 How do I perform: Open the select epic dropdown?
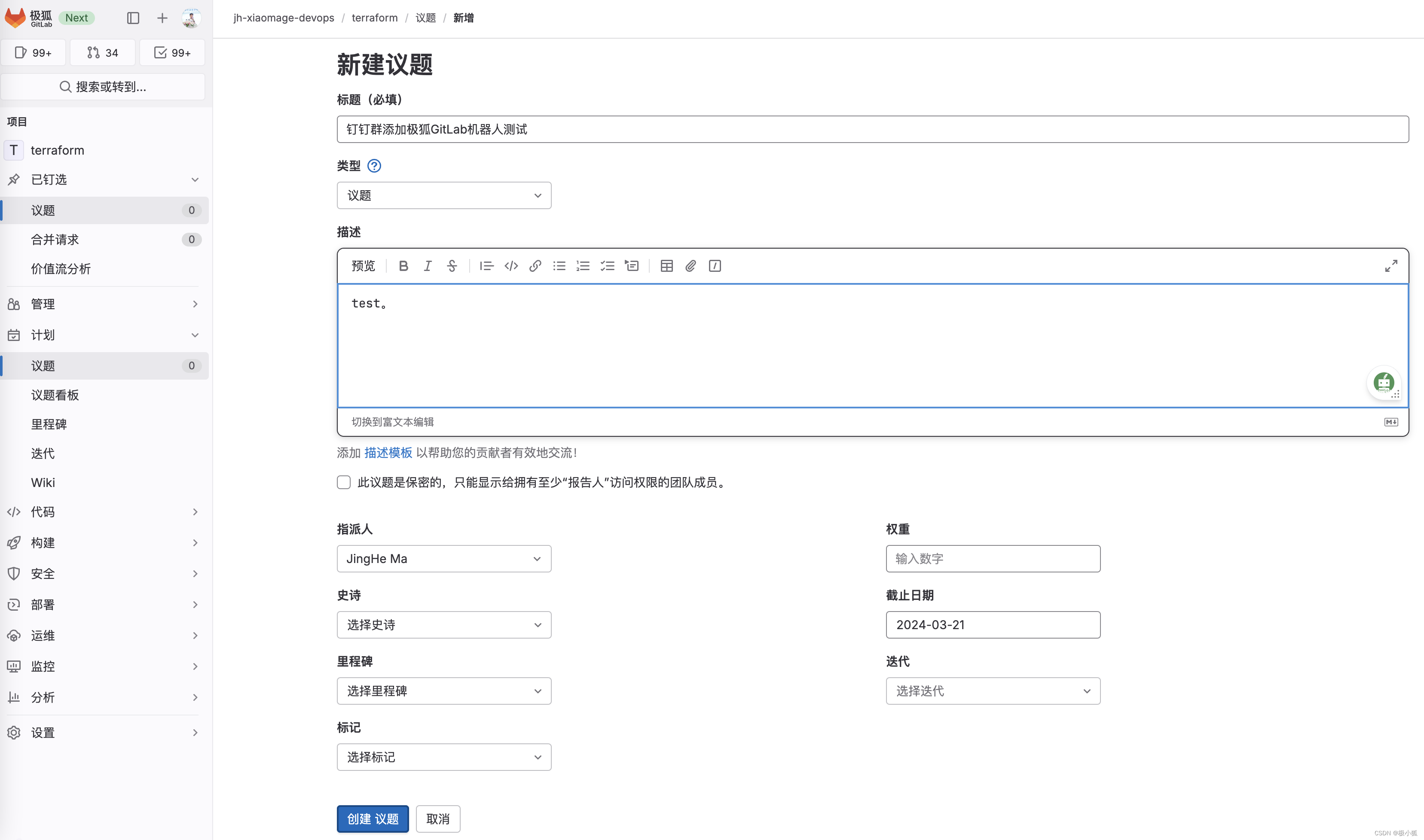(x=444, y=625)
